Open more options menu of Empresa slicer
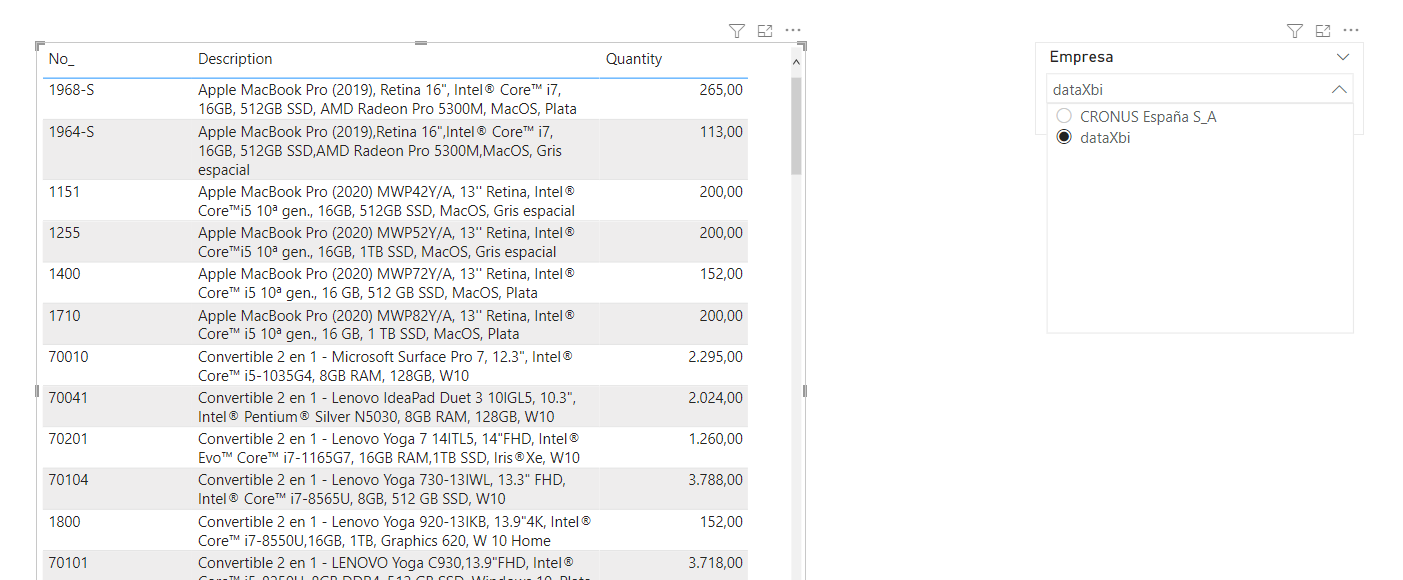 (1351, 31)
